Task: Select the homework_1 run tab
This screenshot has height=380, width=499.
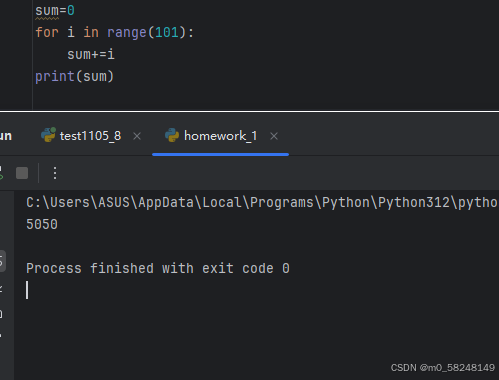Action: [220, 136]
